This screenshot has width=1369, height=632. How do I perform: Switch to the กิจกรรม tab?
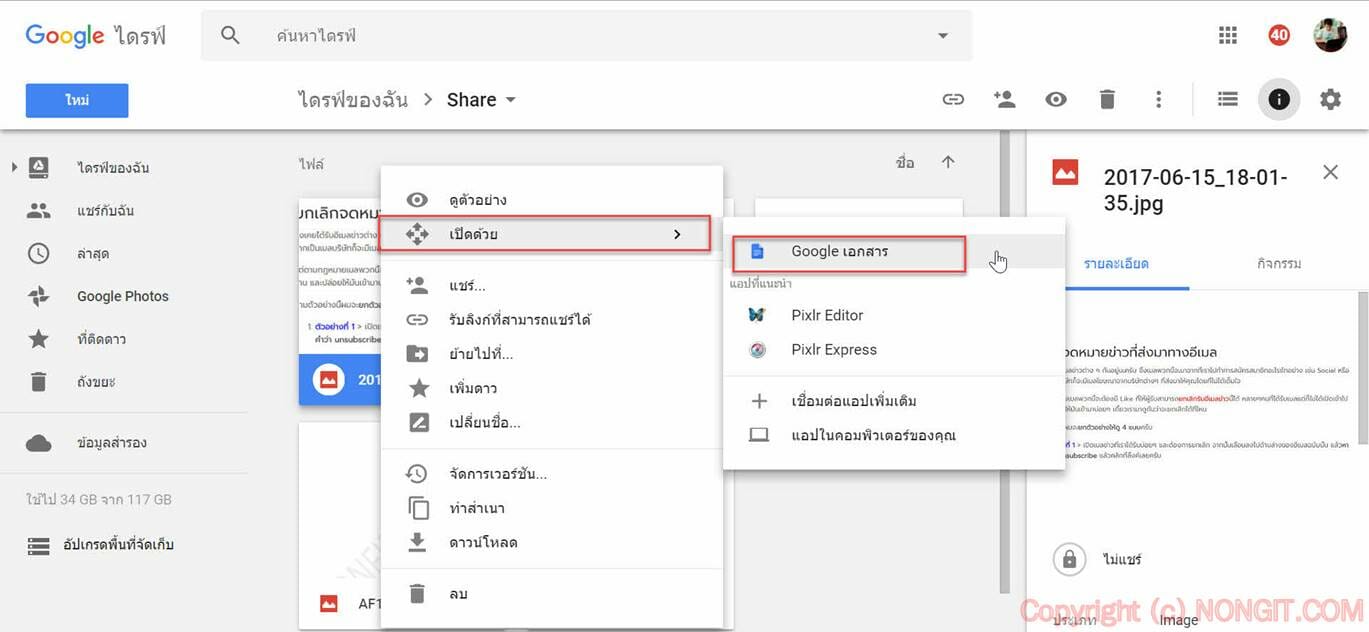point(1278,264)
